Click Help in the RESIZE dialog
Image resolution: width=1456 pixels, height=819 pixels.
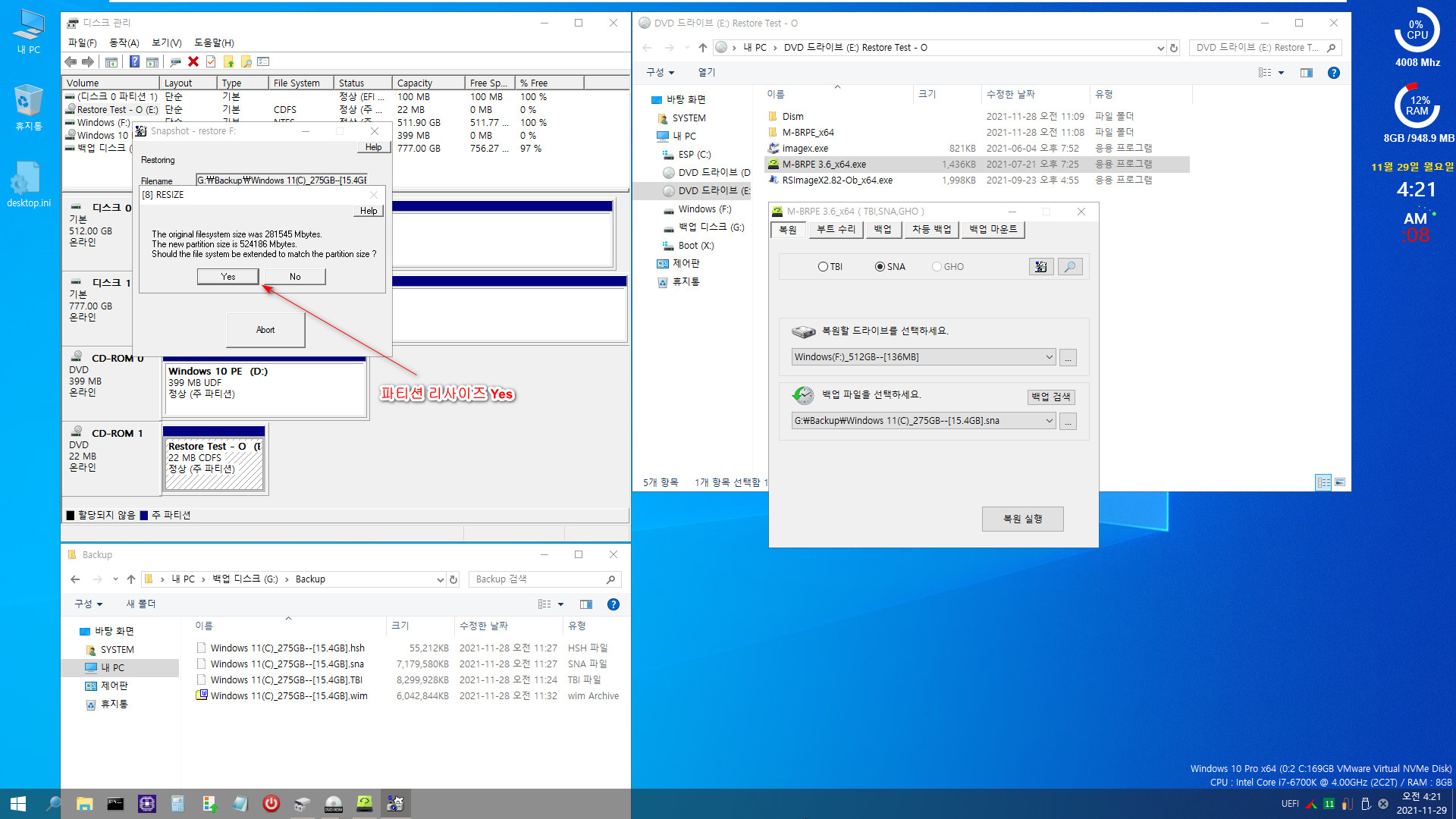point(369,211)
